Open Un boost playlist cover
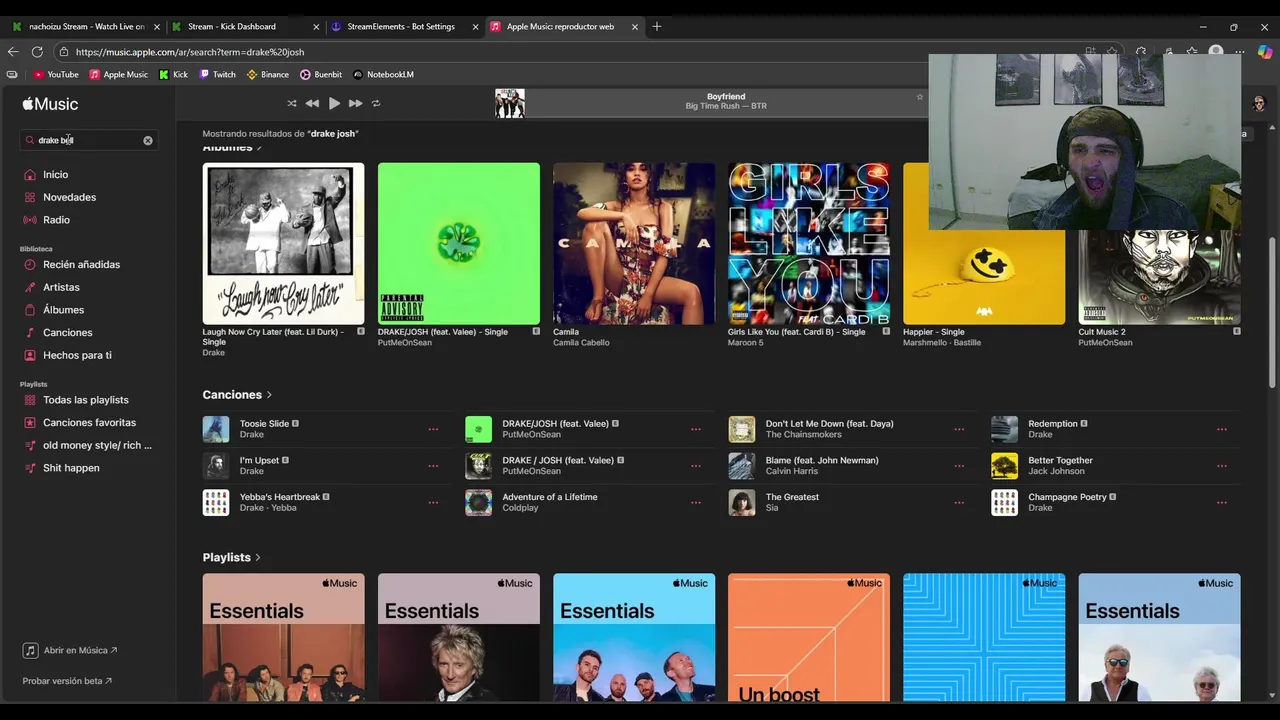Viewport: 1280px width, 720px height. tap(809, 637)
